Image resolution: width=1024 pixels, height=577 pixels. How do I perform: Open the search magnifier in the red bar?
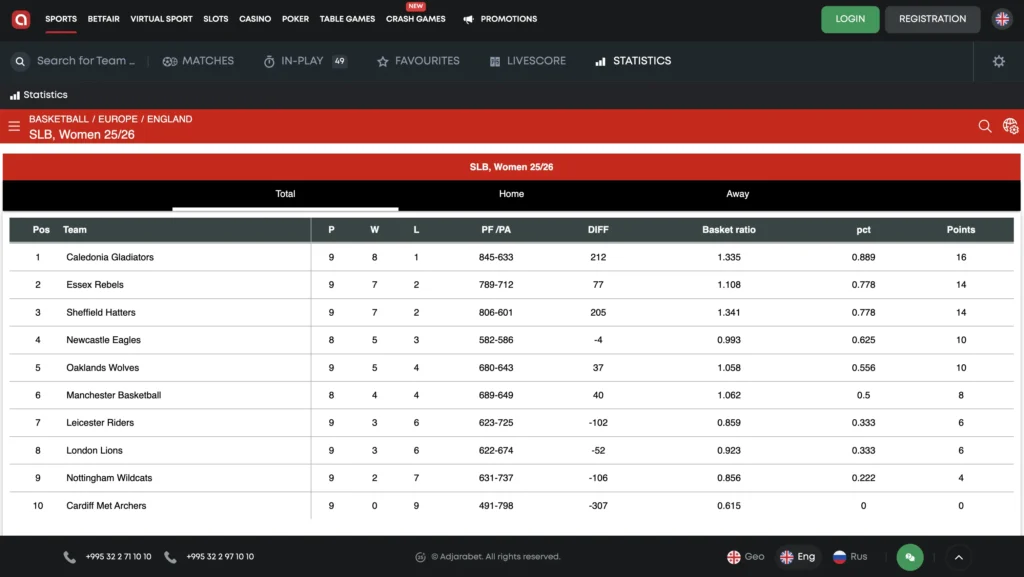tap(985, 126)
